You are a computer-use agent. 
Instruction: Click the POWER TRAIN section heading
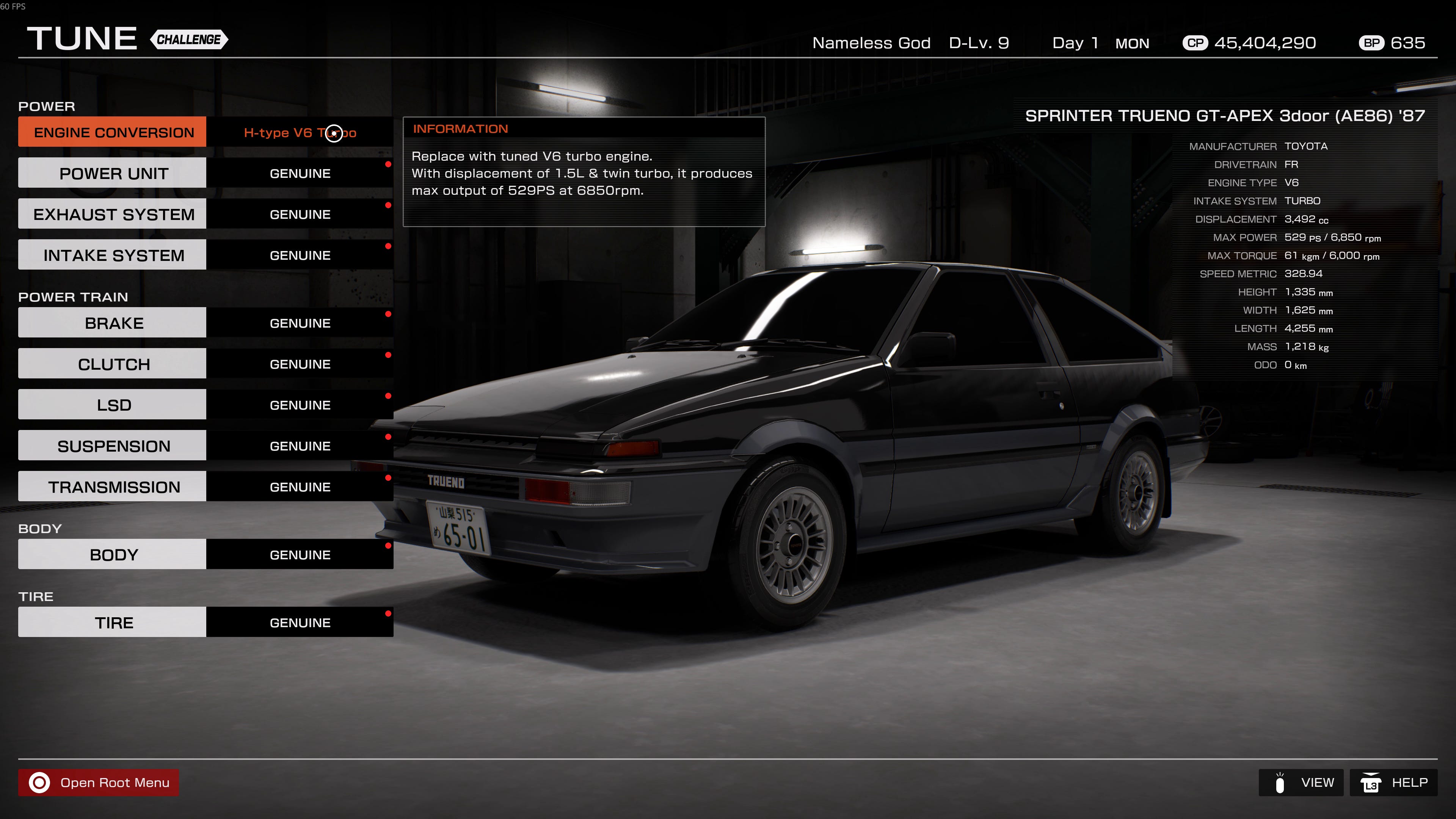[73, 297]
